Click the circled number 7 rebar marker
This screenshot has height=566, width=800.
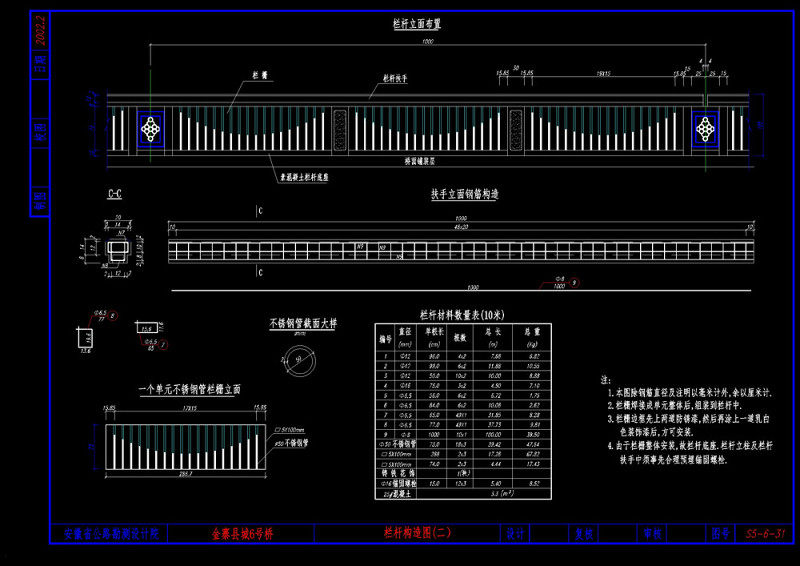coord(163,346)
